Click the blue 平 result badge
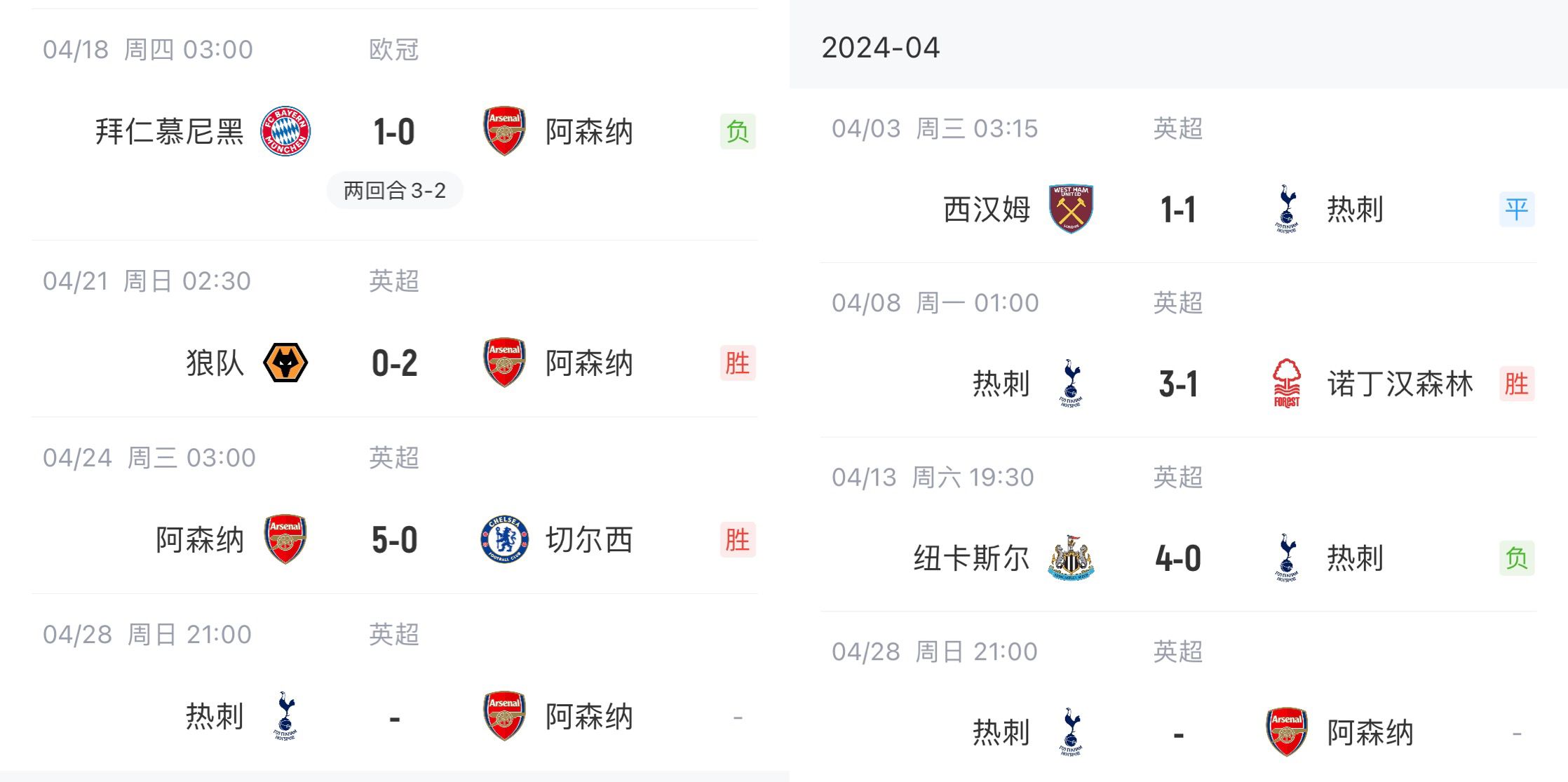The height and width of the screenshot is (782, 1568). pyautogui.click(x=1517, y=209)
